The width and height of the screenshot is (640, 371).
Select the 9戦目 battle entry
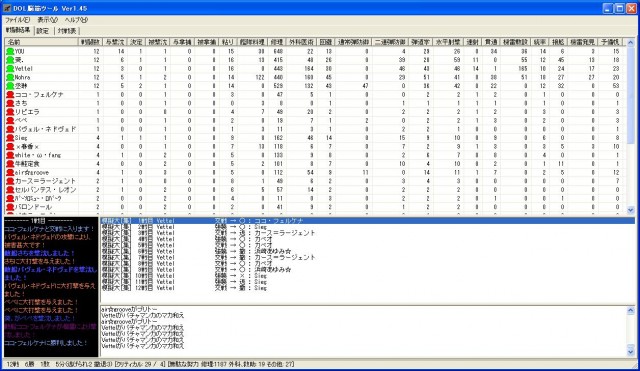(368, 270)
